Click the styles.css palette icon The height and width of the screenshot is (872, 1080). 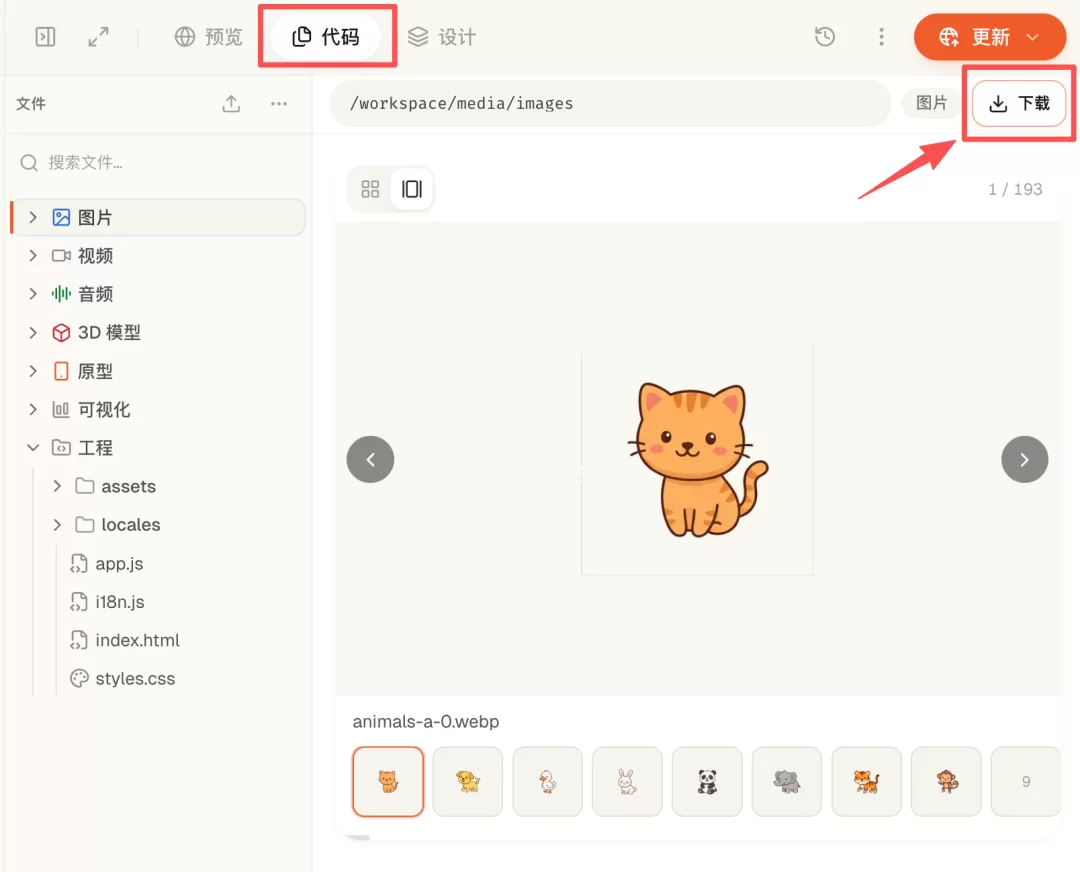pos(79,678)
